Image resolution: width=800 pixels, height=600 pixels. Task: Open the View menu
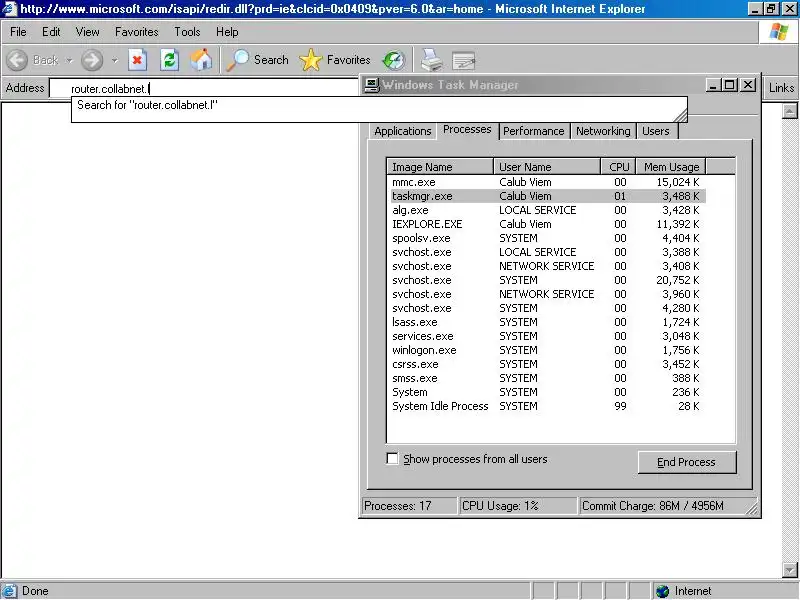88,32
